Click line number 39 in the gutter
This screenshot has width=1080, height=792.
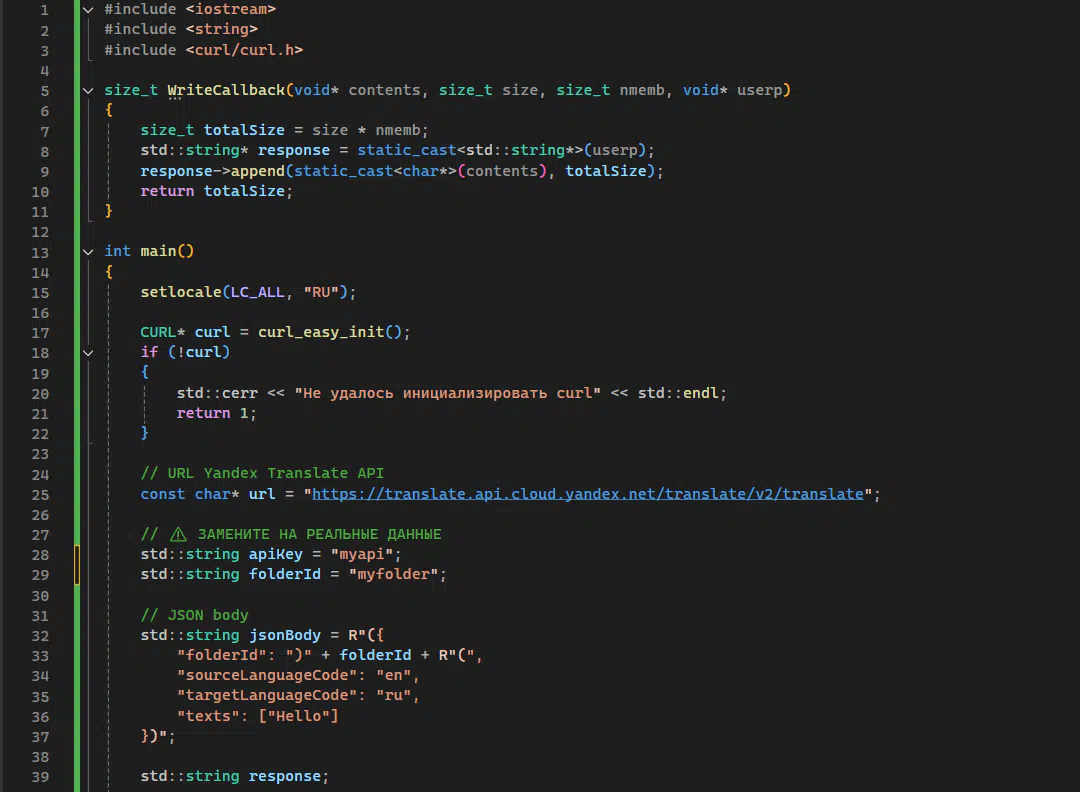coord(40,776)
